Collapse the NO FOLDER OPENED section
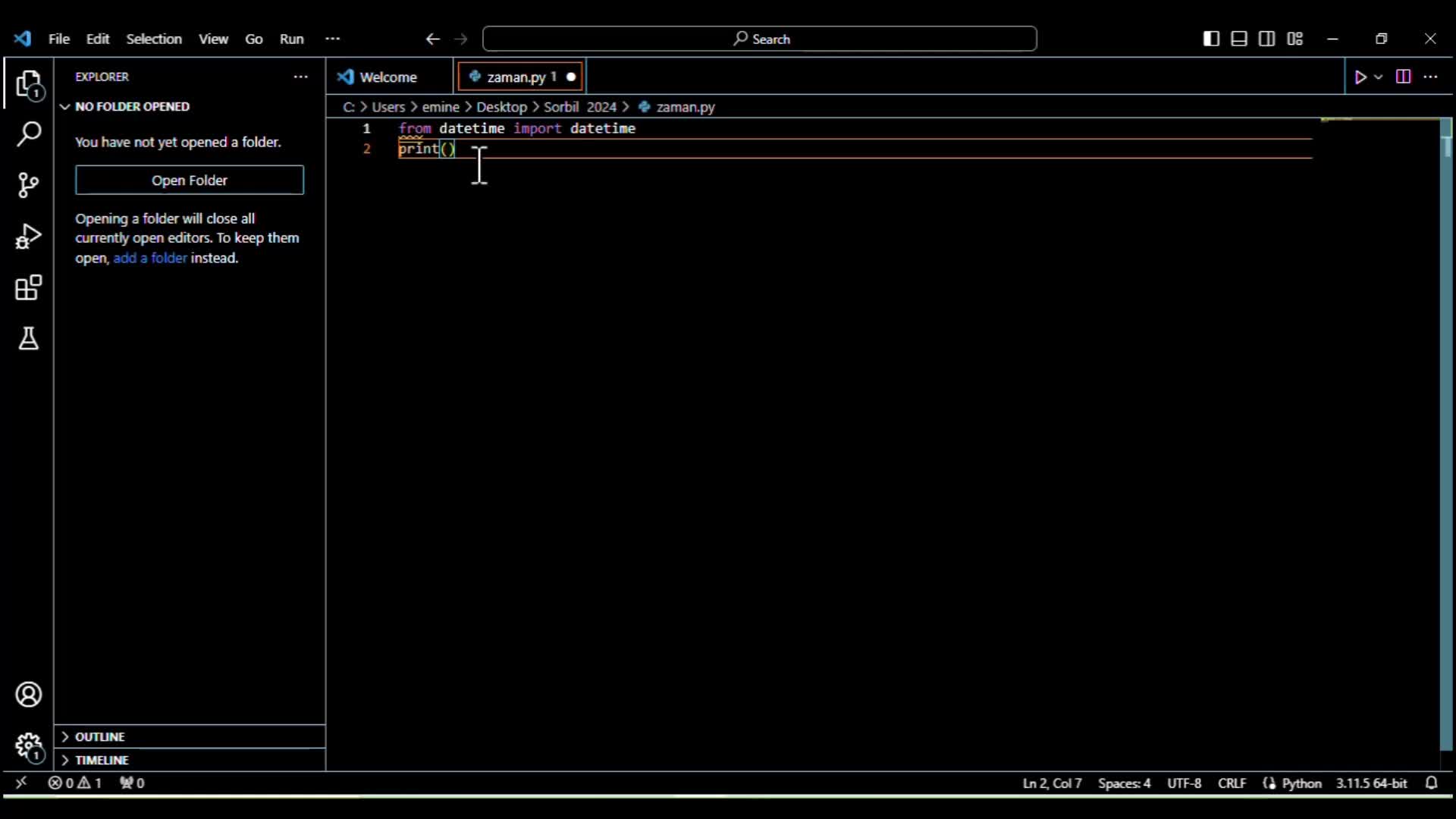Screen dimensions: 1456x819 tap(190, 106)
